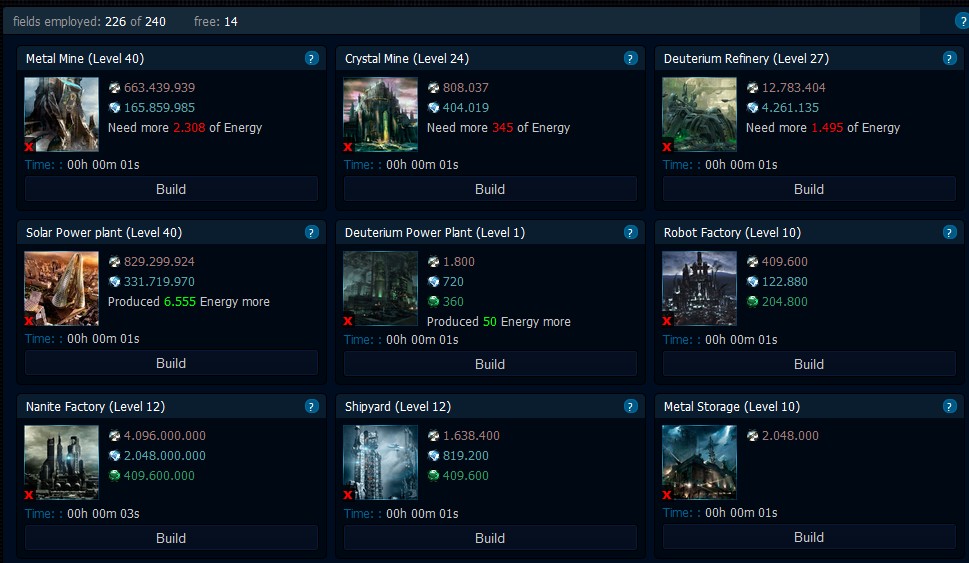Click the Crystal Mine (Level 24) title
Screen dimensions: 969x563
pyautogui.click(x=407, y=59)
